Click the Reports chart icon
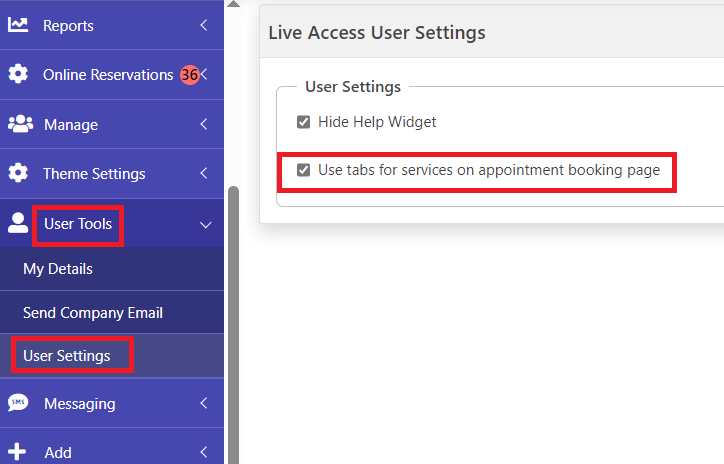 [x=18, y=25]
